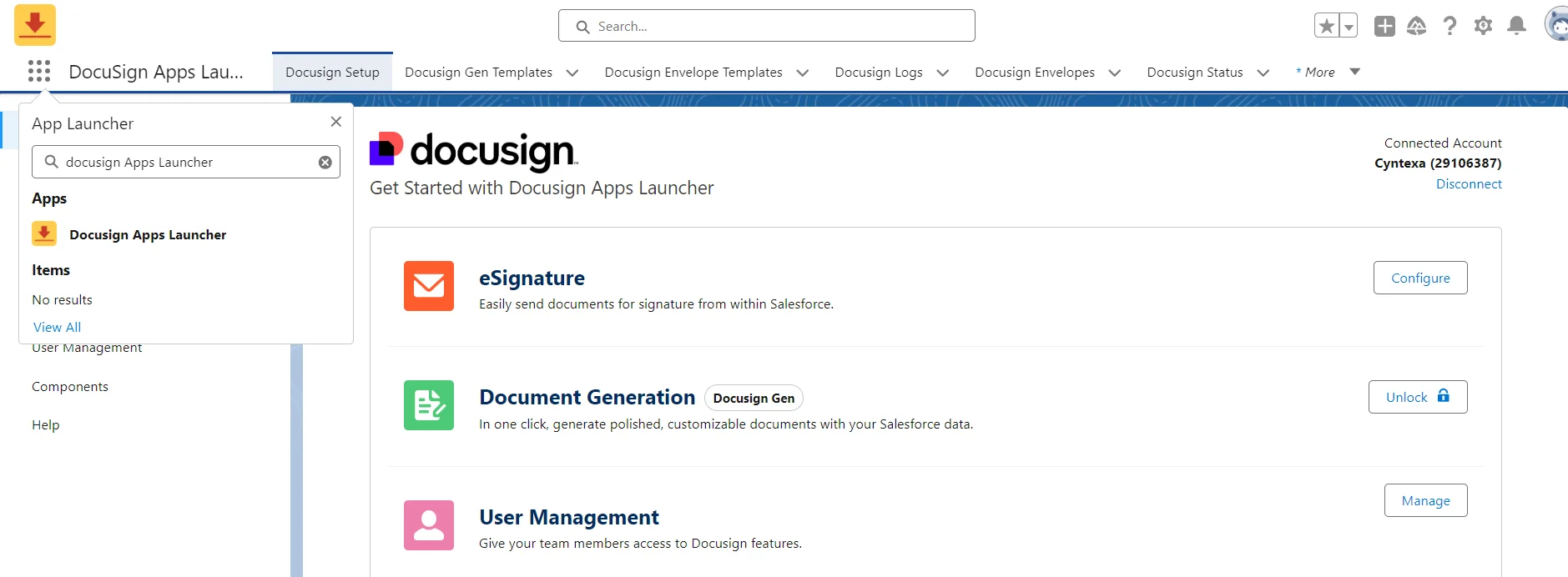
Task: Close the App Launcher popup
Action: 336,122
